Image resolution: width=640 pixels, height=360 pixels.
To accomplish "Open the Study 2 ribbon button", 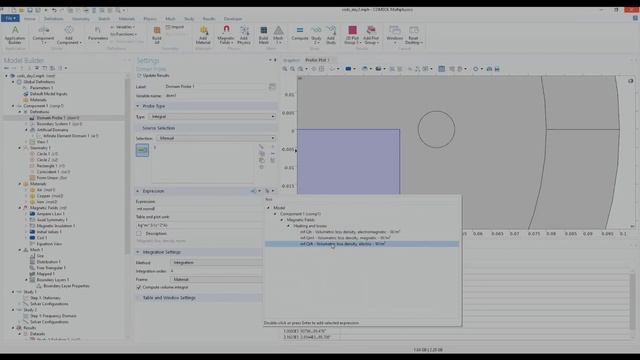I will (x=316, y=35).
